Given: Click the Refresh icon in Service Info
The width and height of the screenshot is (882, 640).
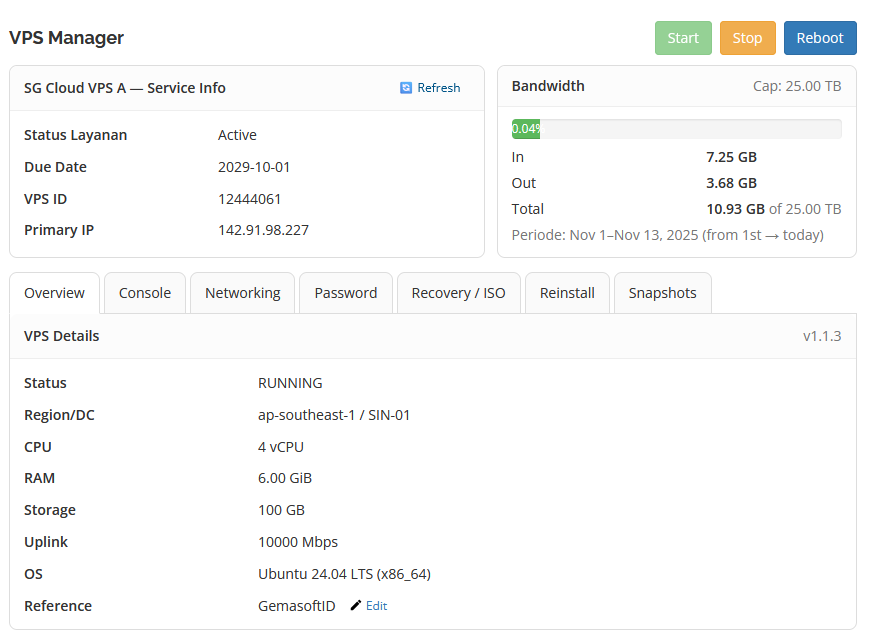Looking at the screenshot, I should [x=406, y=88].
